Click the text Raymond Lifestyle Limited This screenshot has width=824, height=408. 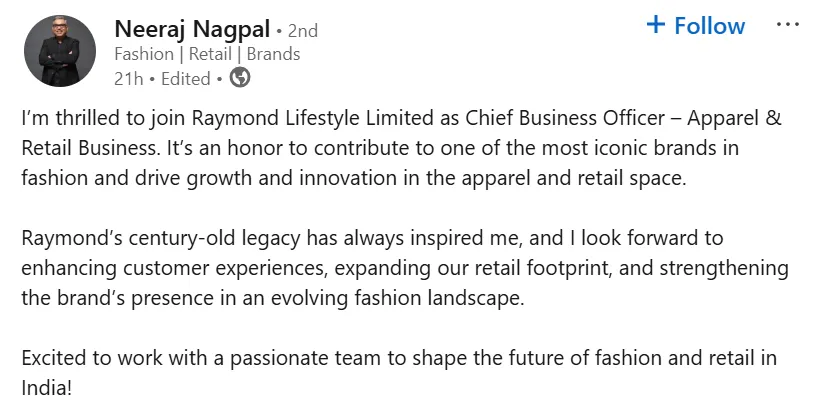pos(312,119)
